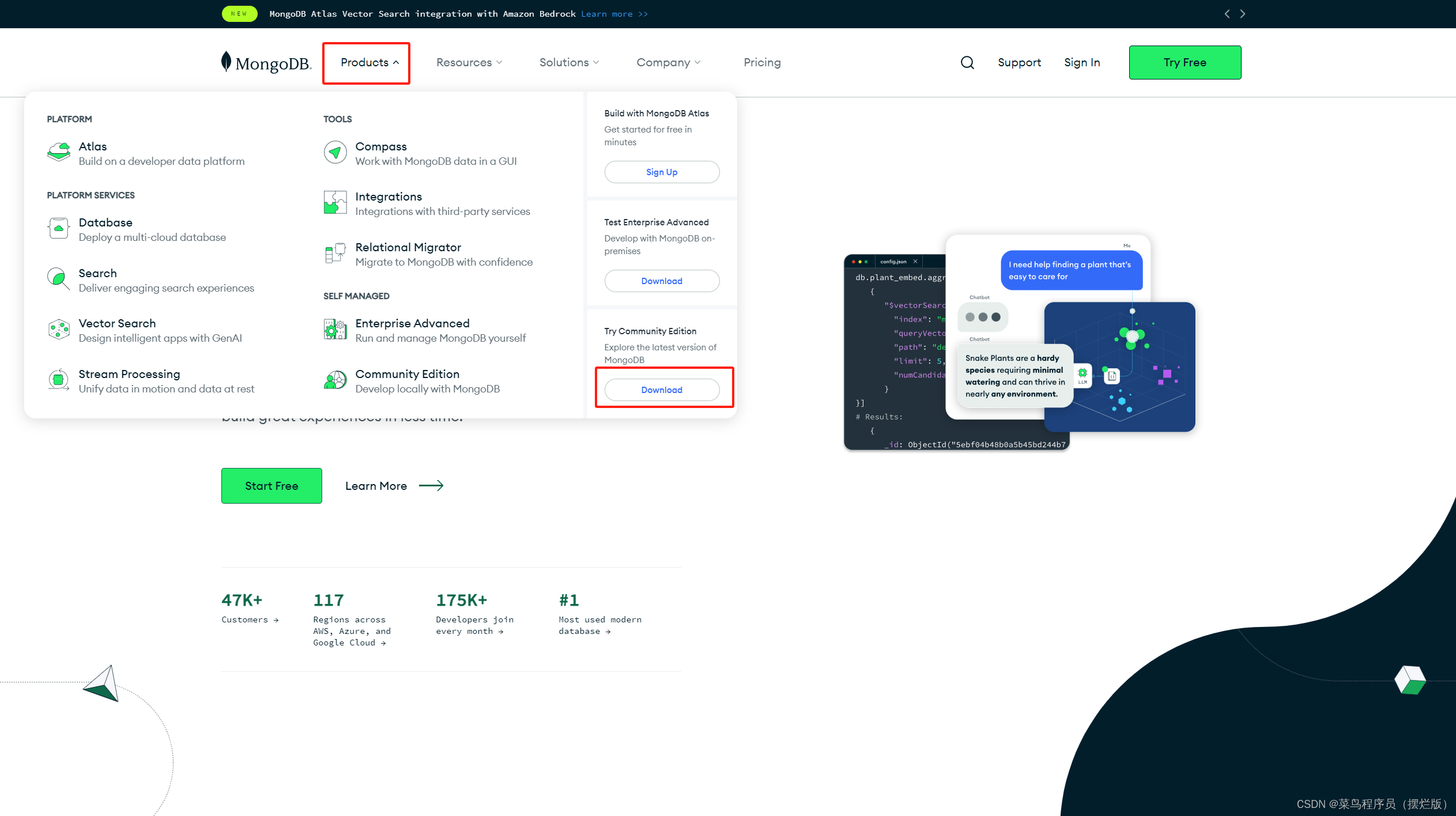Viewport: 1456px width, 816px height.
Task: Expand the Resources dropdown
Action: coord(469,62)
